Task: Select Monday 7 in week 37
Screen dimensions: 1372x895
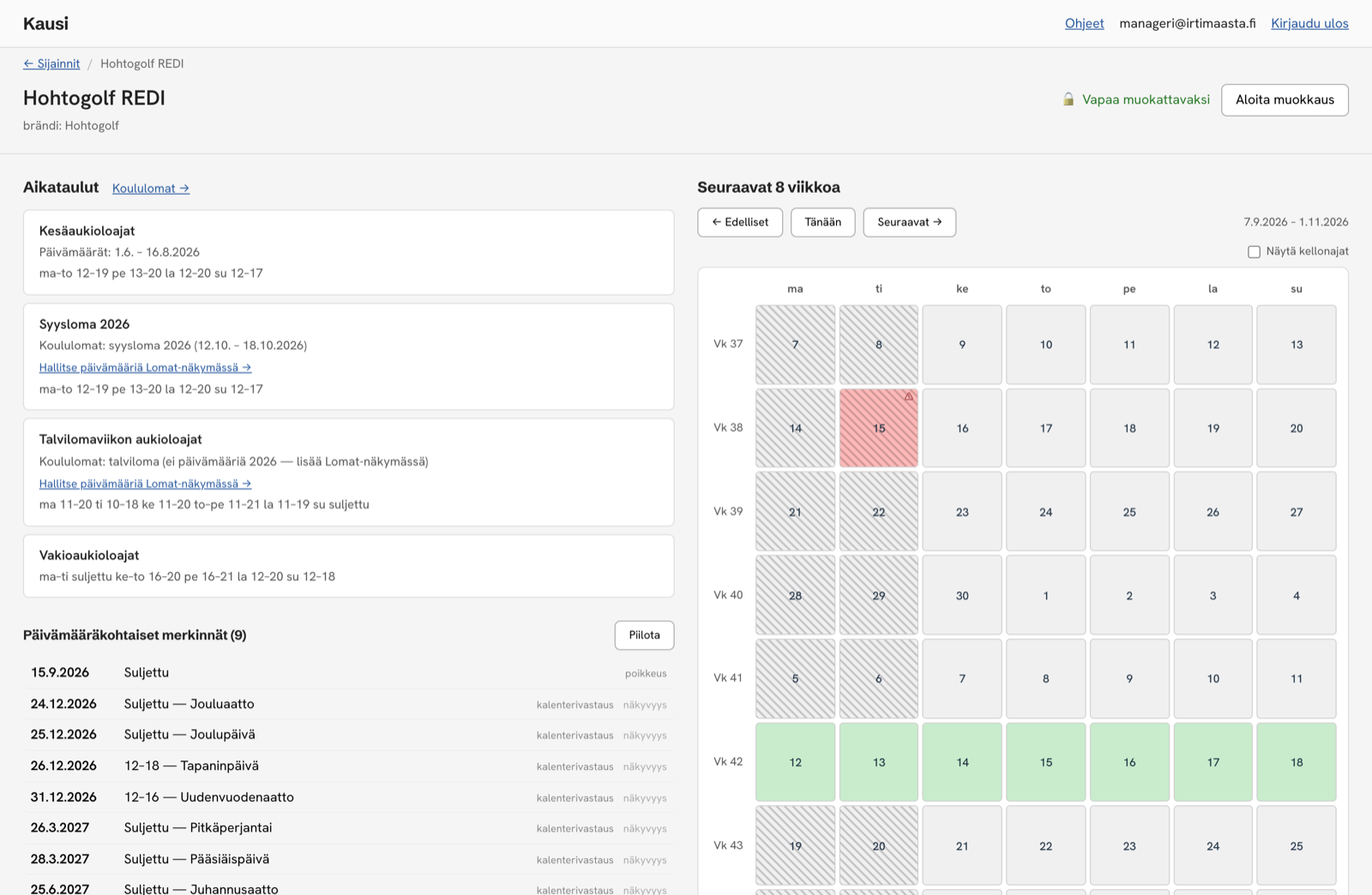Action: (795, 345)
